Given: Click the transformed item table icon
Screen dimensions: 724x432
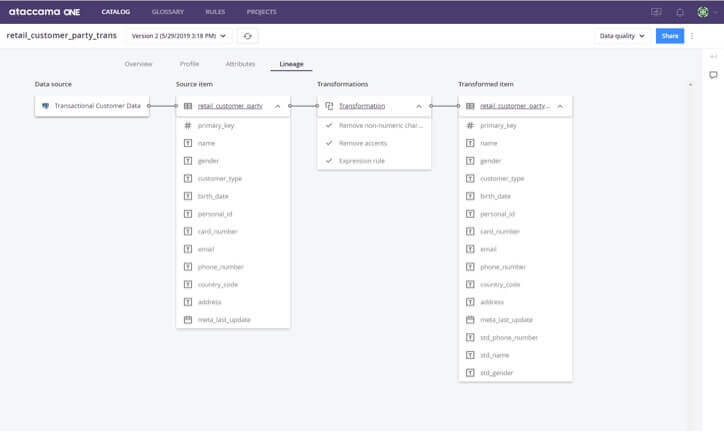Looking at the screenshot, I should point(470,106).
